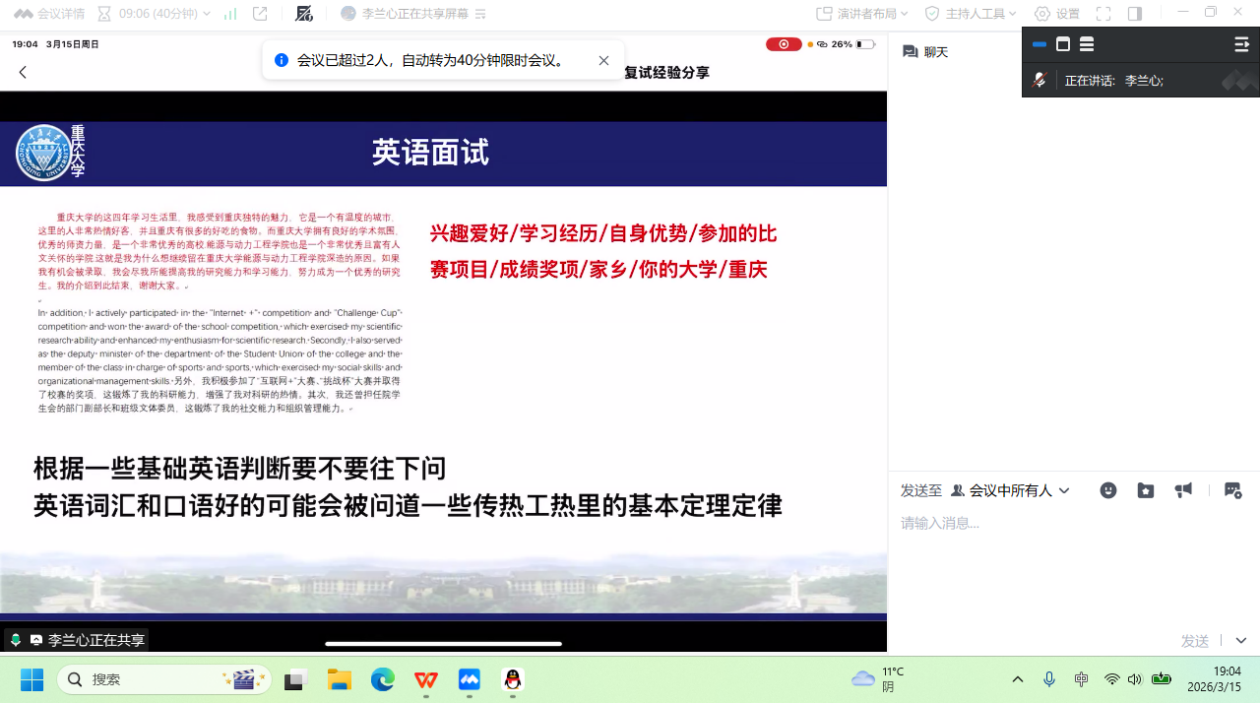This screenshot has height=703, width=1260.
Task: Switch floating window to the list view layout
Action: 1086,44
